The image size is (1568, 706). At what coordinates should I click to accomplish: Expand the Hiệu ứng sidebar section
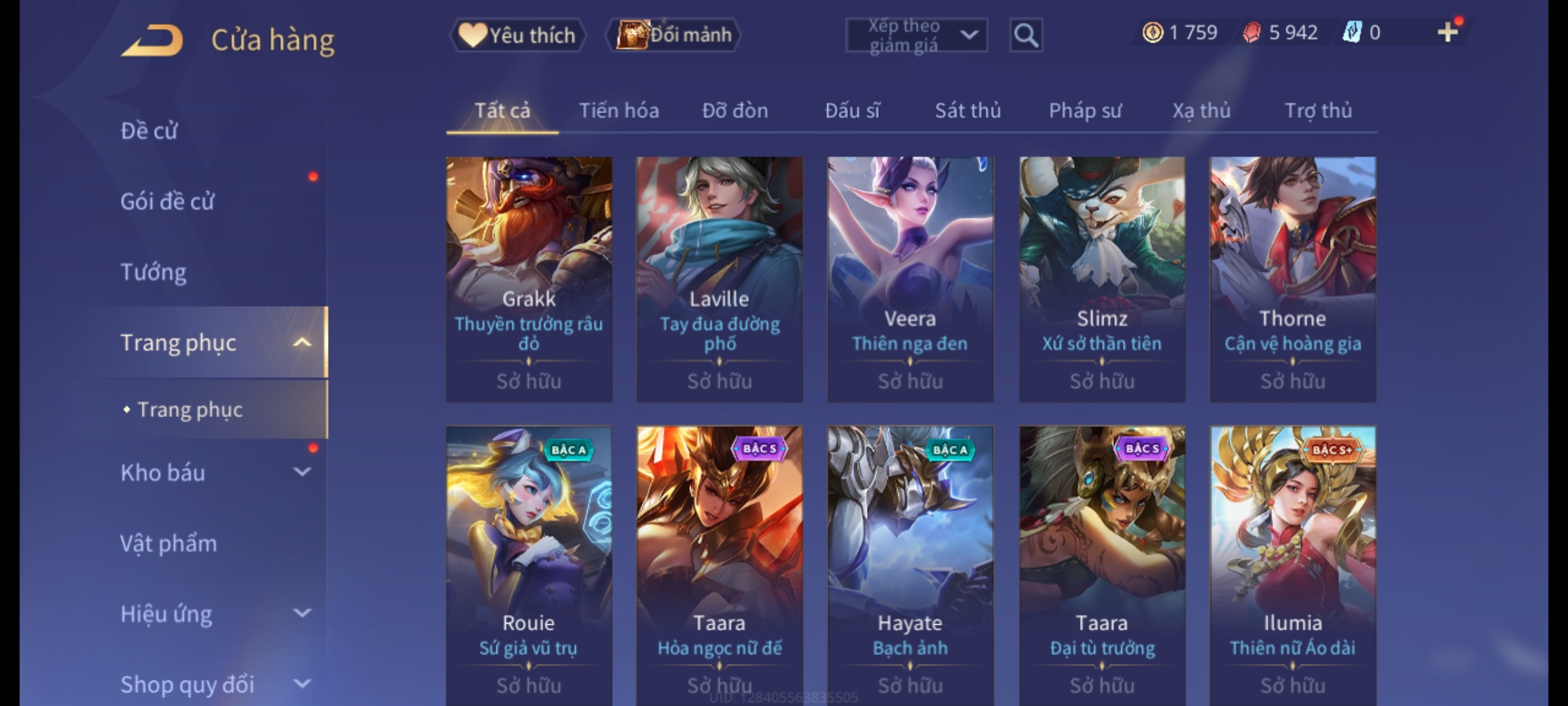(x=302, y=613)
